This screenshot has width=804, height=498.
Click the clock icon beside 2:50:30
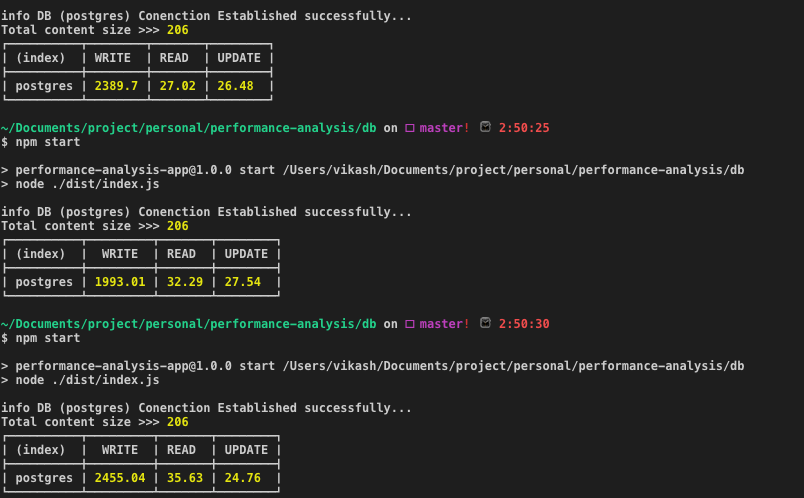click(485, 324)
